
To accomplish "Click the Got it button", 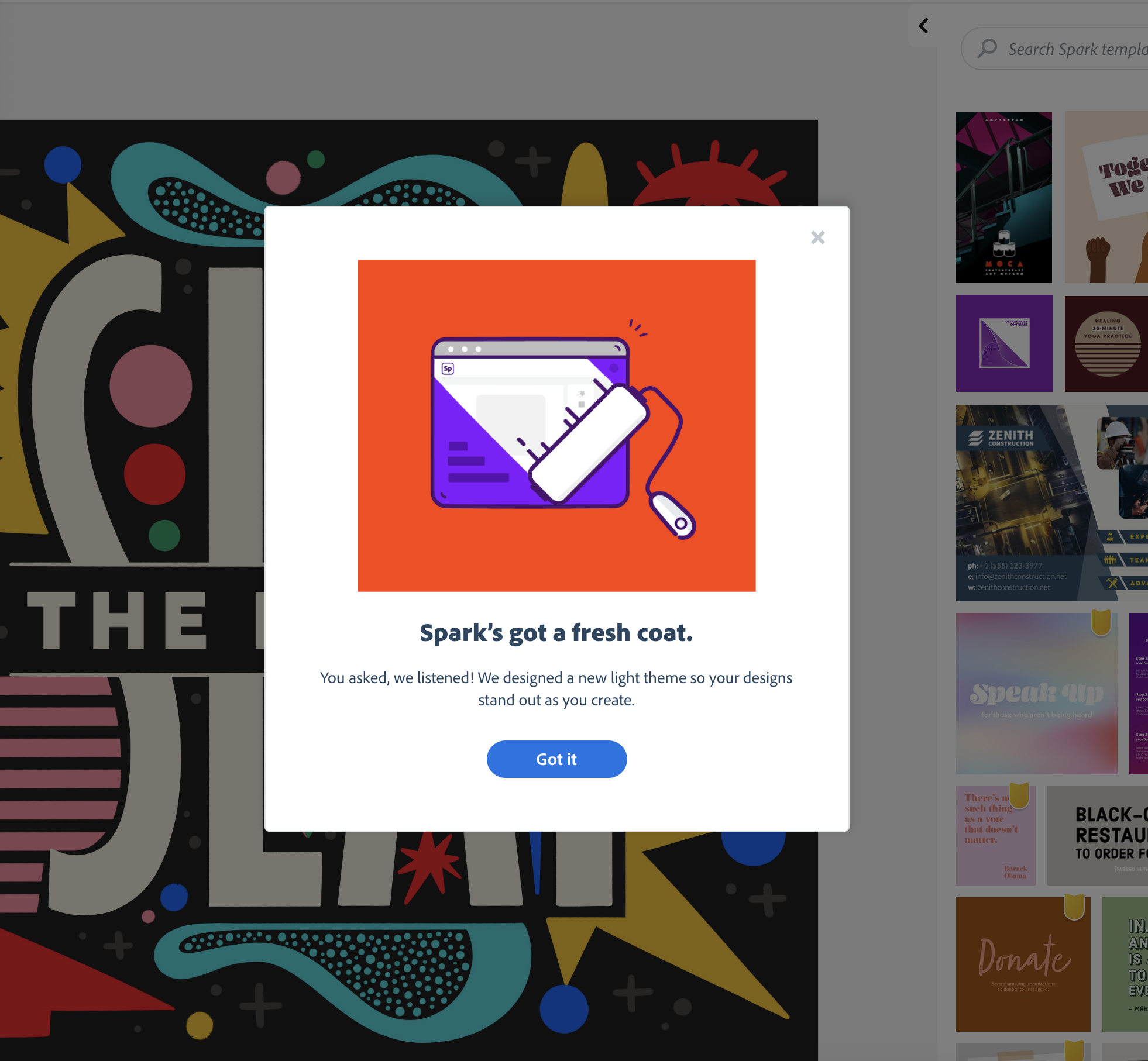I will pos(556,759).
